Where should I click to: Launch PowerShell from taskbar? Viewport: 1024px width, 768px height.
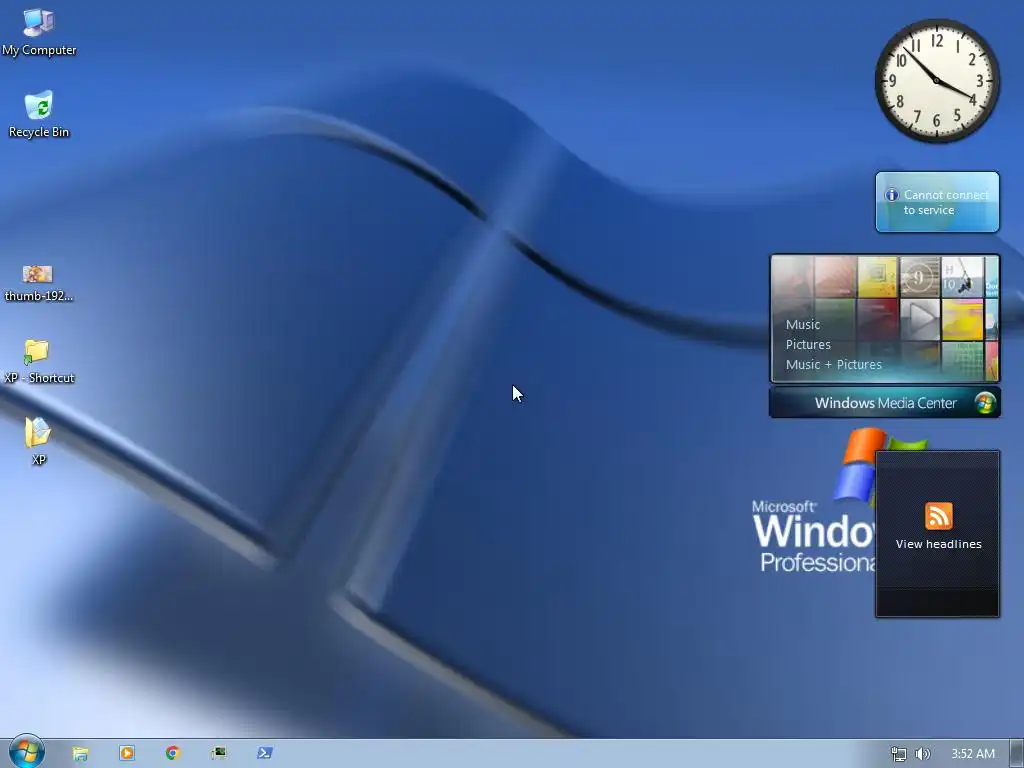point(264,753)
